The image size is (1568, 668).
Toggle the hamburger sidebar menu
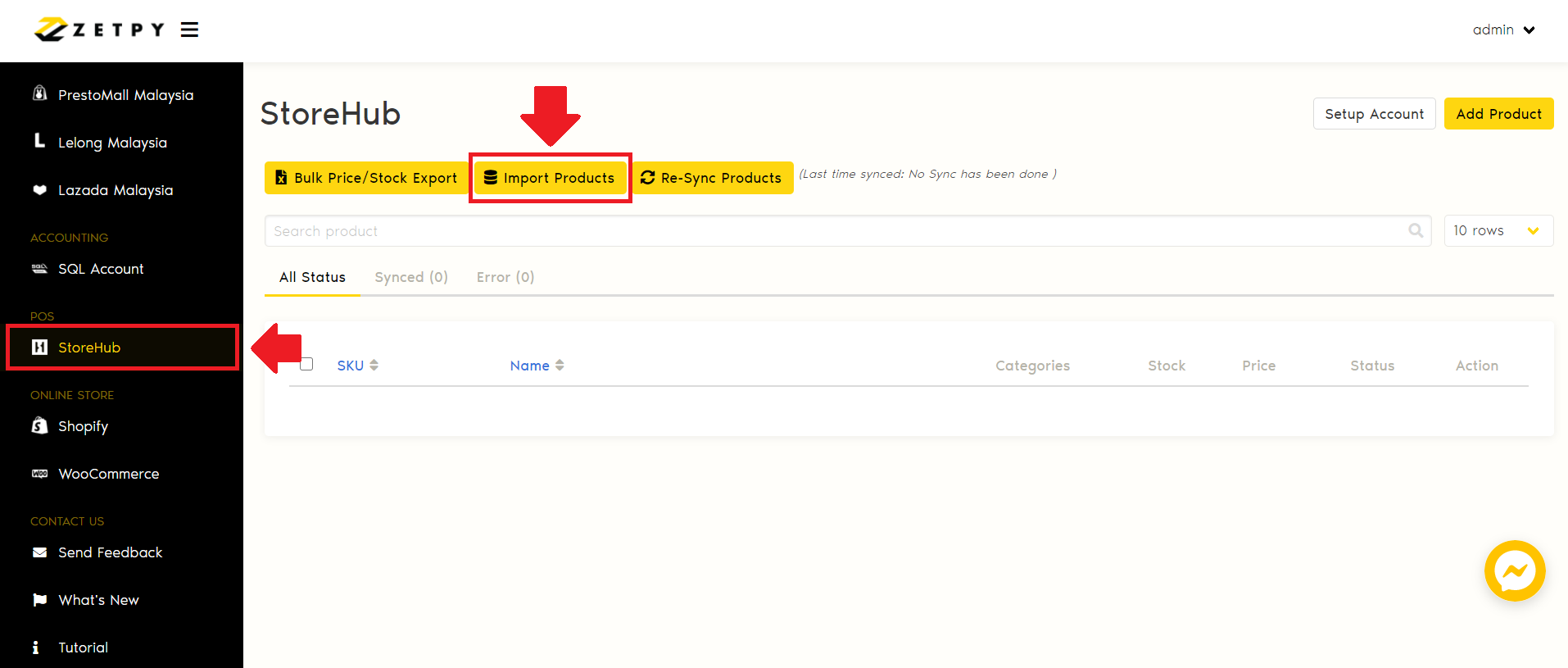point(190,30)
